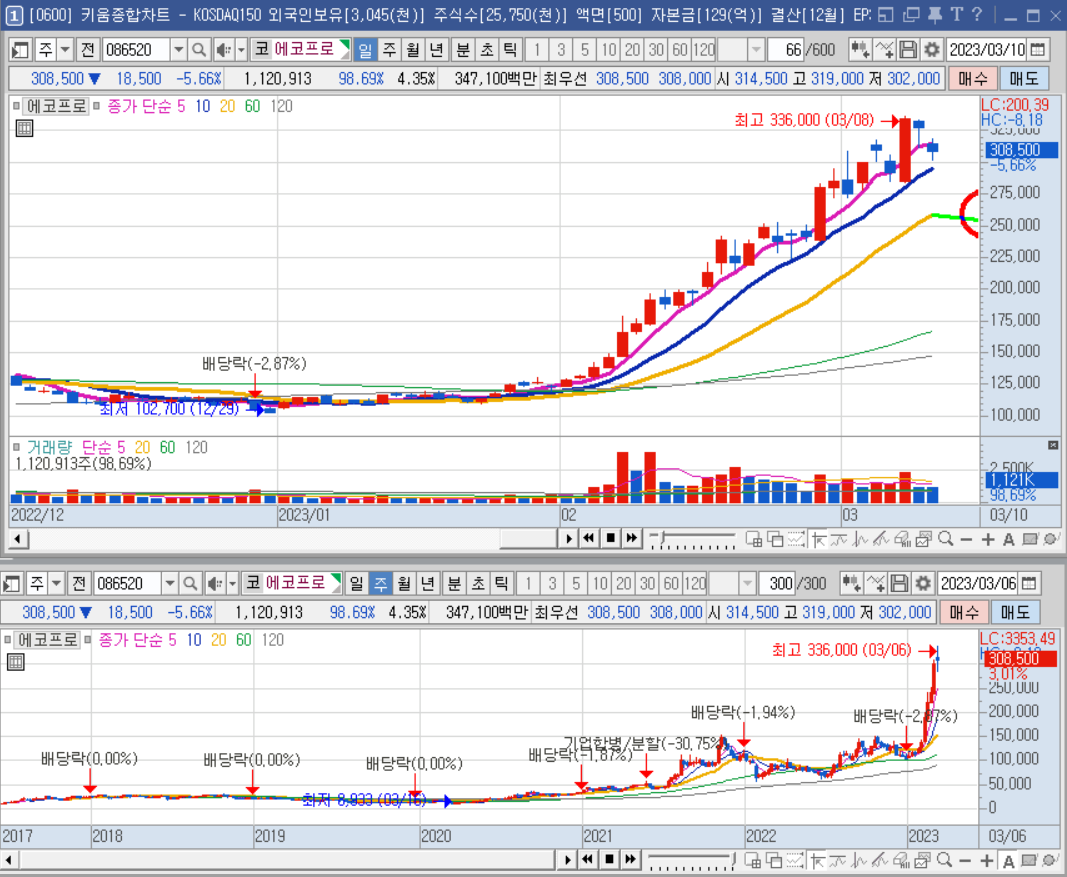Switch upper chart to minute (분) period
The image size is (1067, 877).
pos(463,50)
